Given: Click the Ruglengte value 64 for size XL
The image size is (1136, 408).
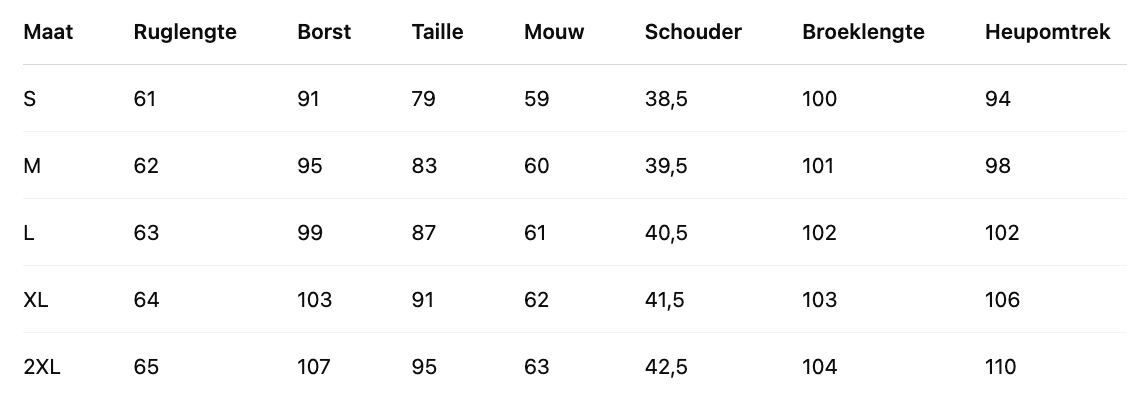Looking at the screenshot, I should (146, 300).
